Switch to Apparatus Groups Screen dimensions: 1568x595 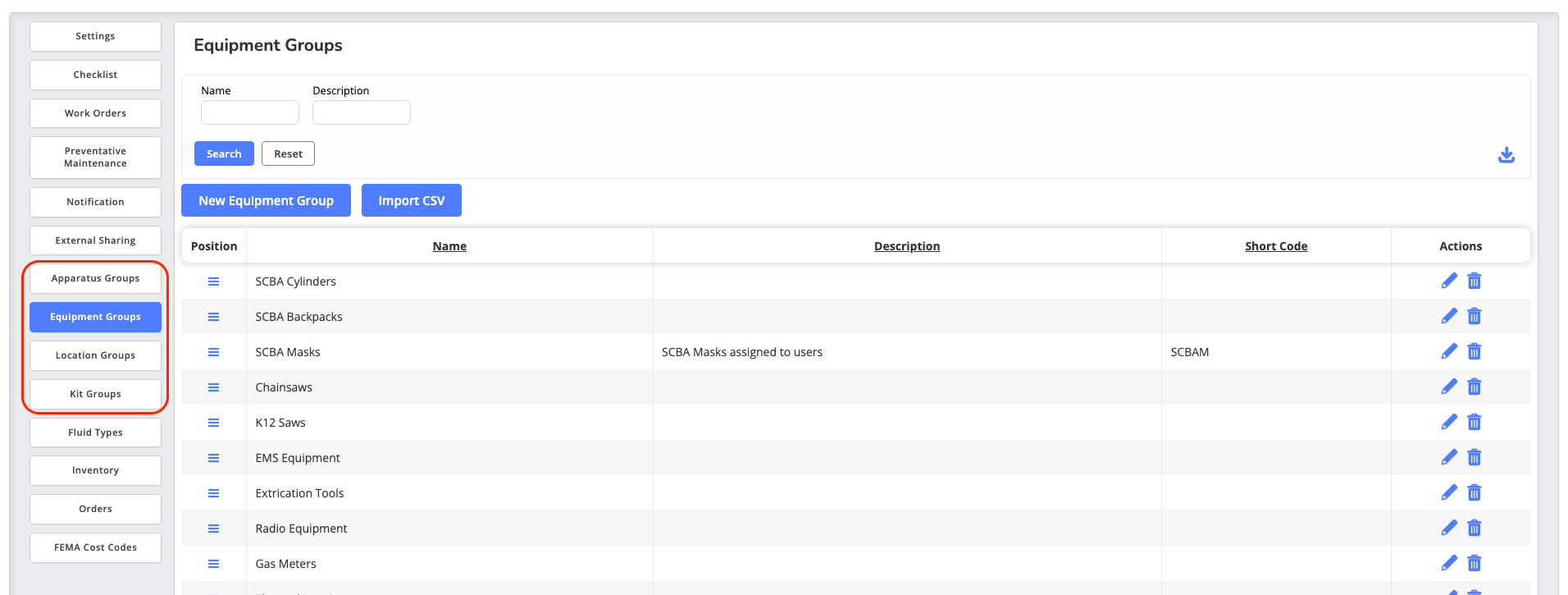click(x=95, y=278)
